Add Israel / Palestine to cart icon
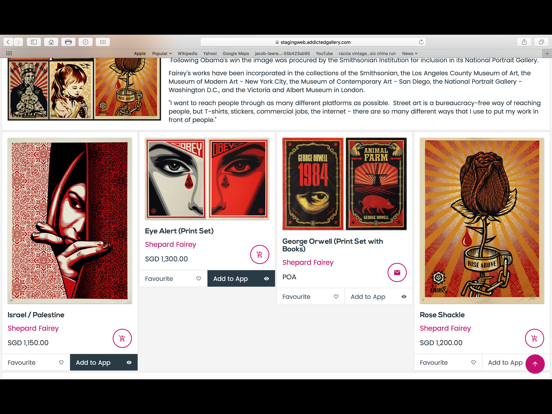Screen dimensions: 552x414 pos(122,338)
